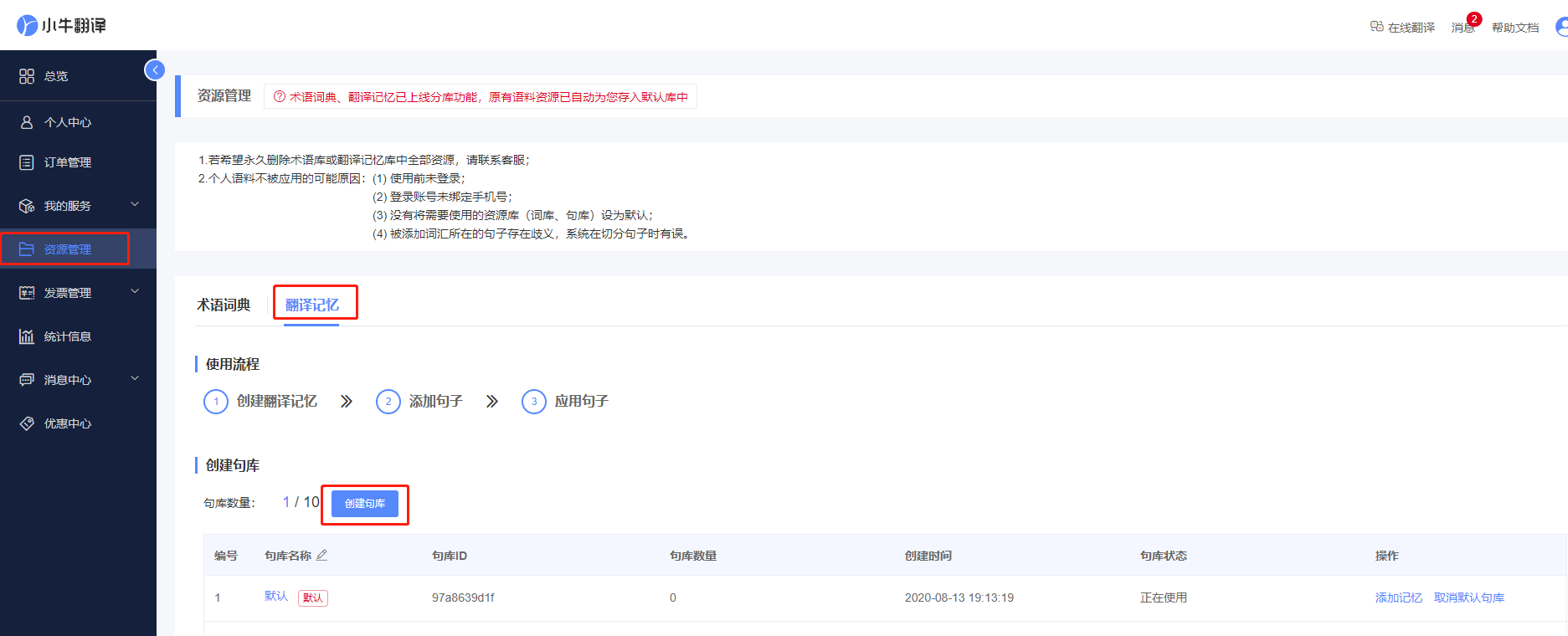Click the 统计信息 chart icon

tap(27, 336)
